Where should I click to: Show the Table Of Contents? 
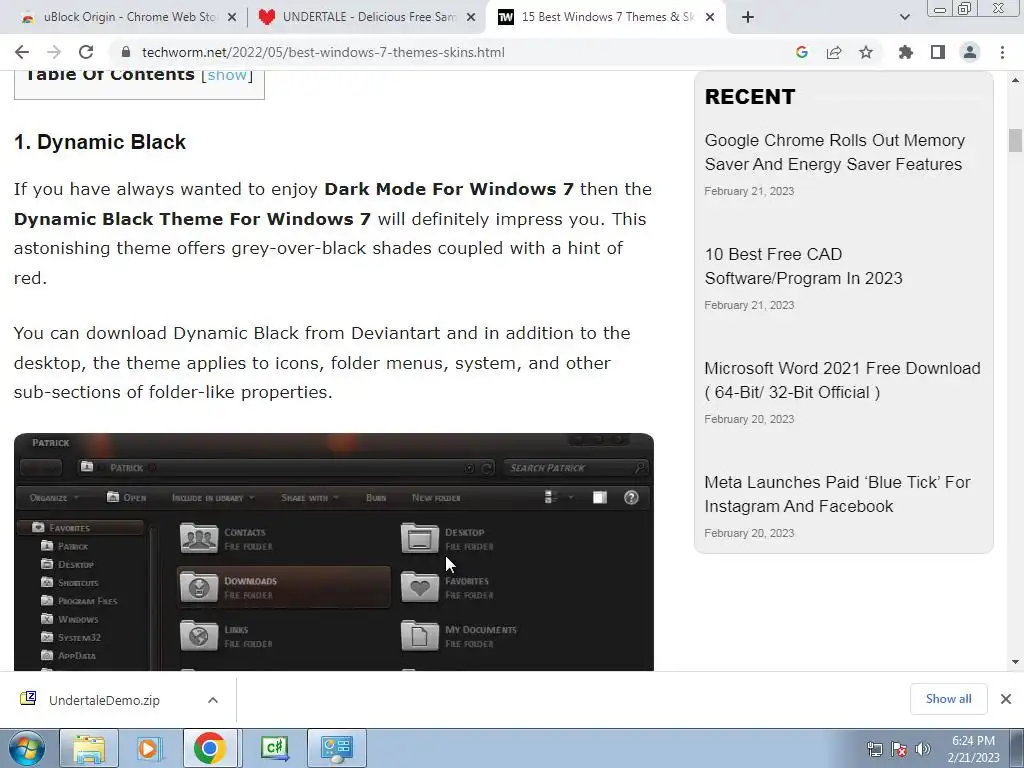(227, 75)
